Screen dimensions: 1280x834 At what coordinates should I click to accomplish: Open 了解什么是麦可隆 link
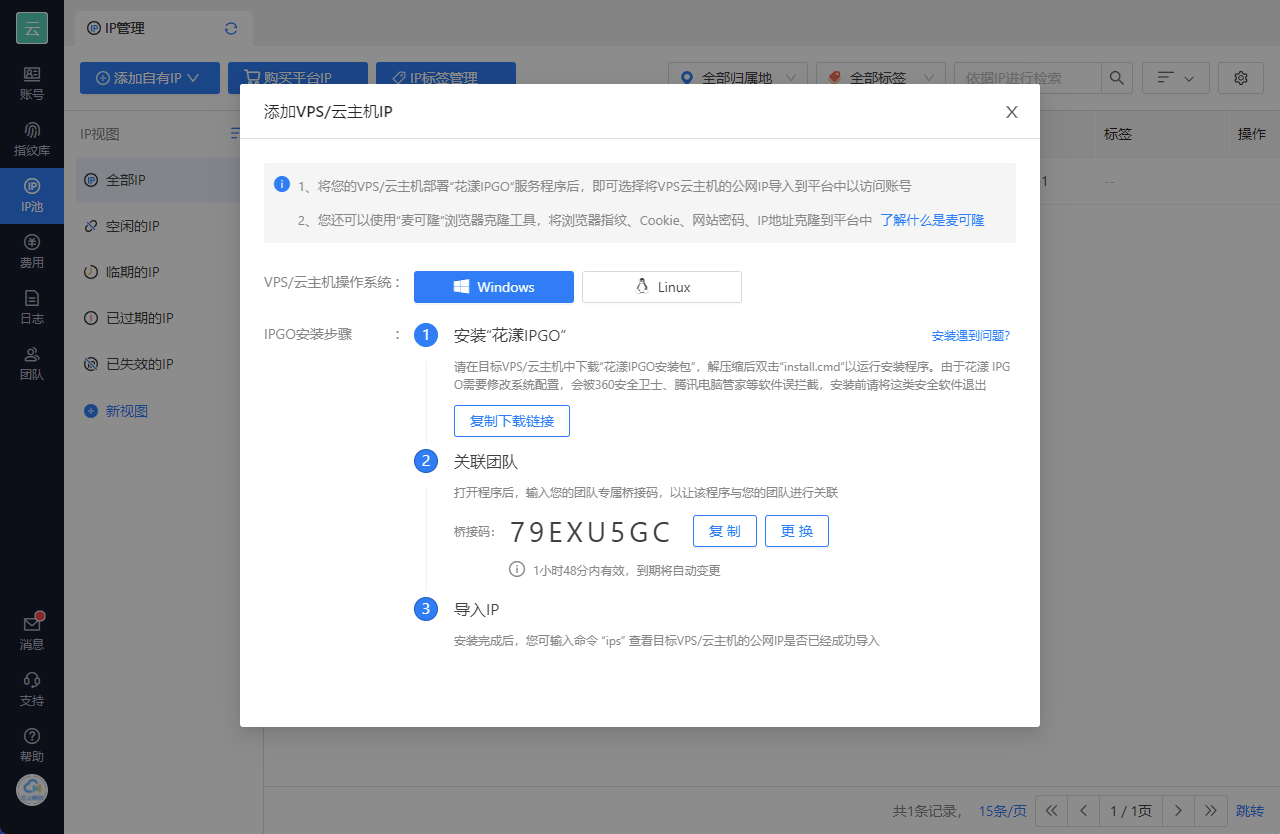click(932, 220)
